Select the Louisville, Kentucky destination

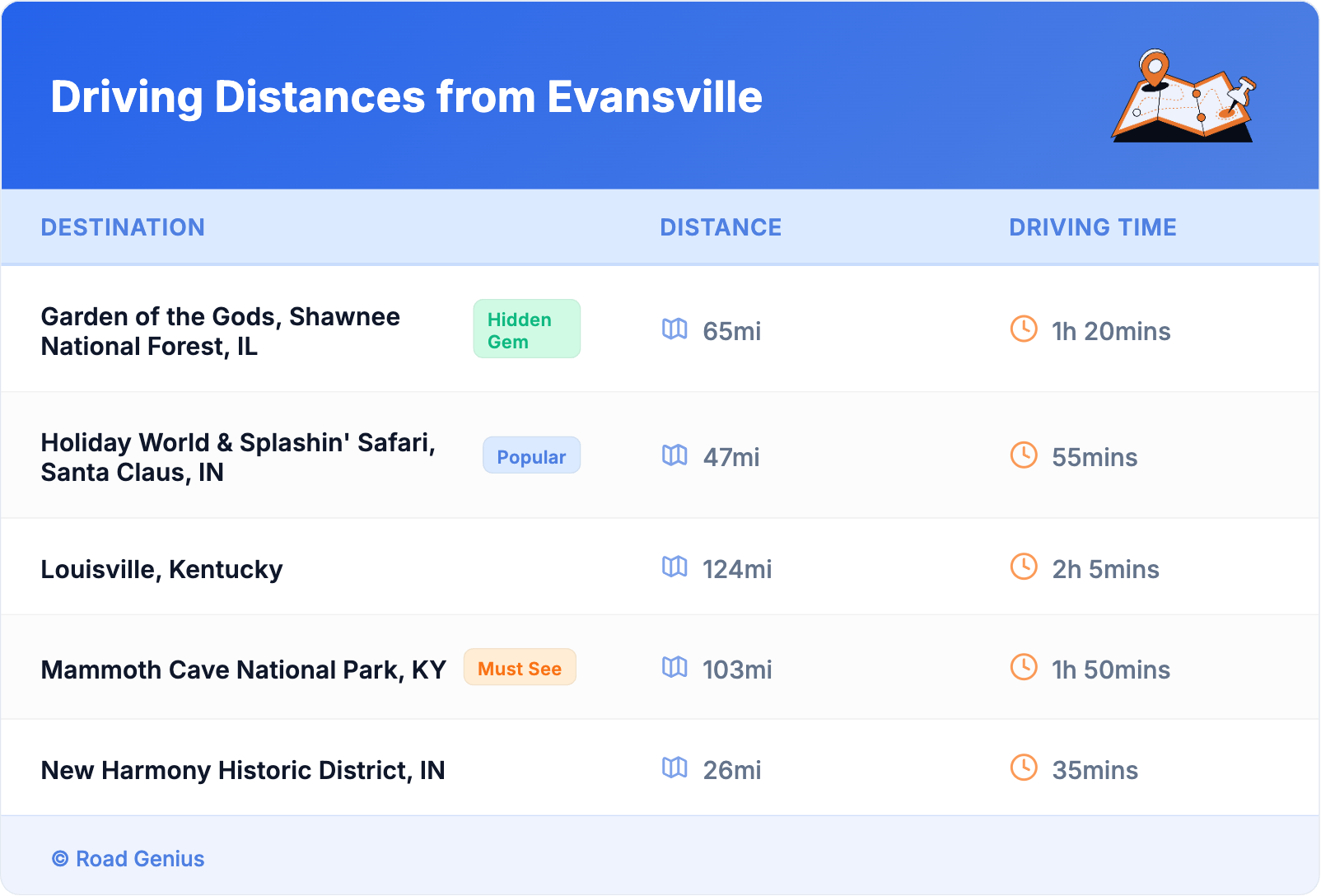(161, 569)
